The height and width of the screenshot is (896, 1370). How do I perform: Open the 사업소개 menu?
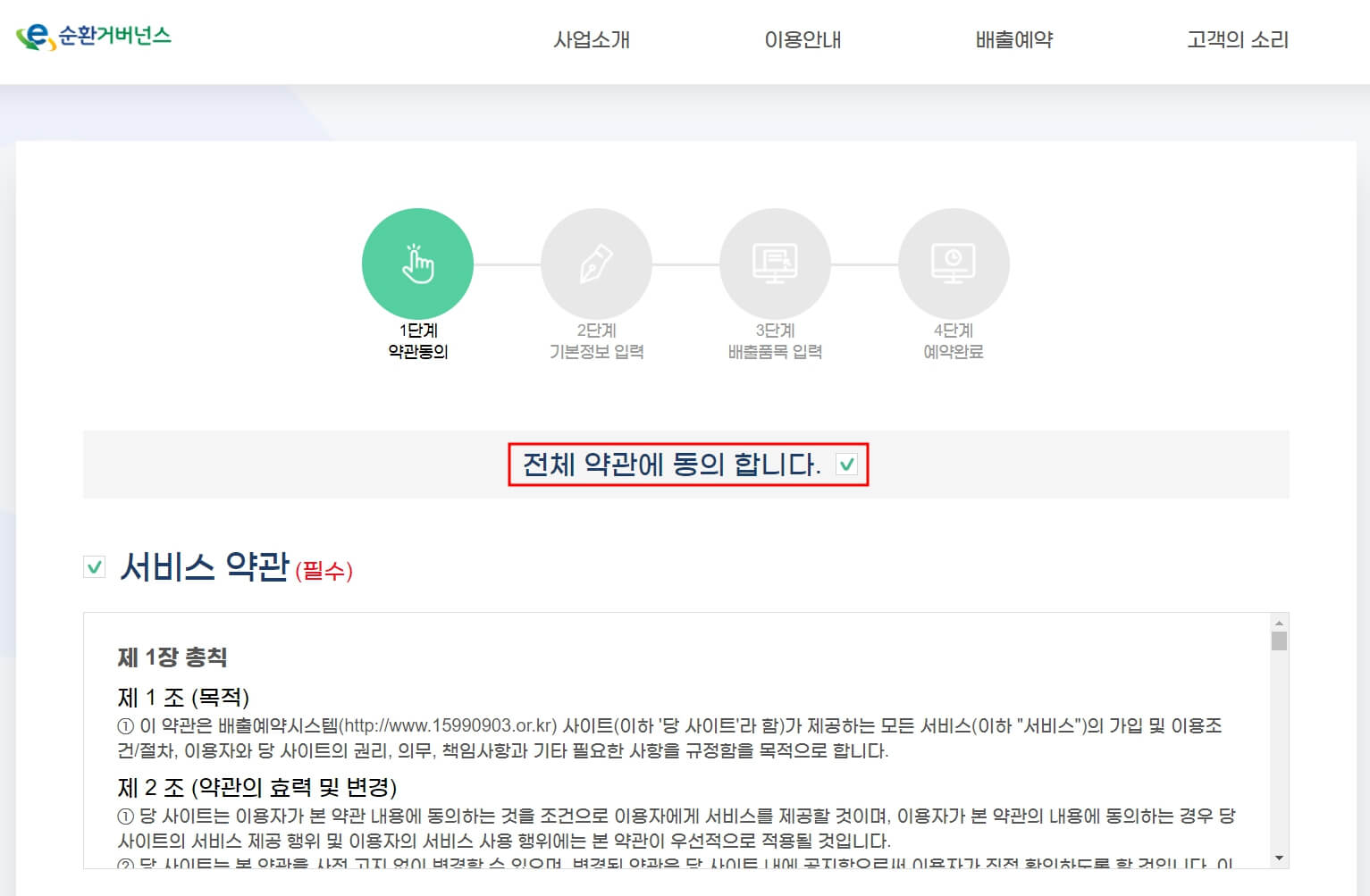593,39
